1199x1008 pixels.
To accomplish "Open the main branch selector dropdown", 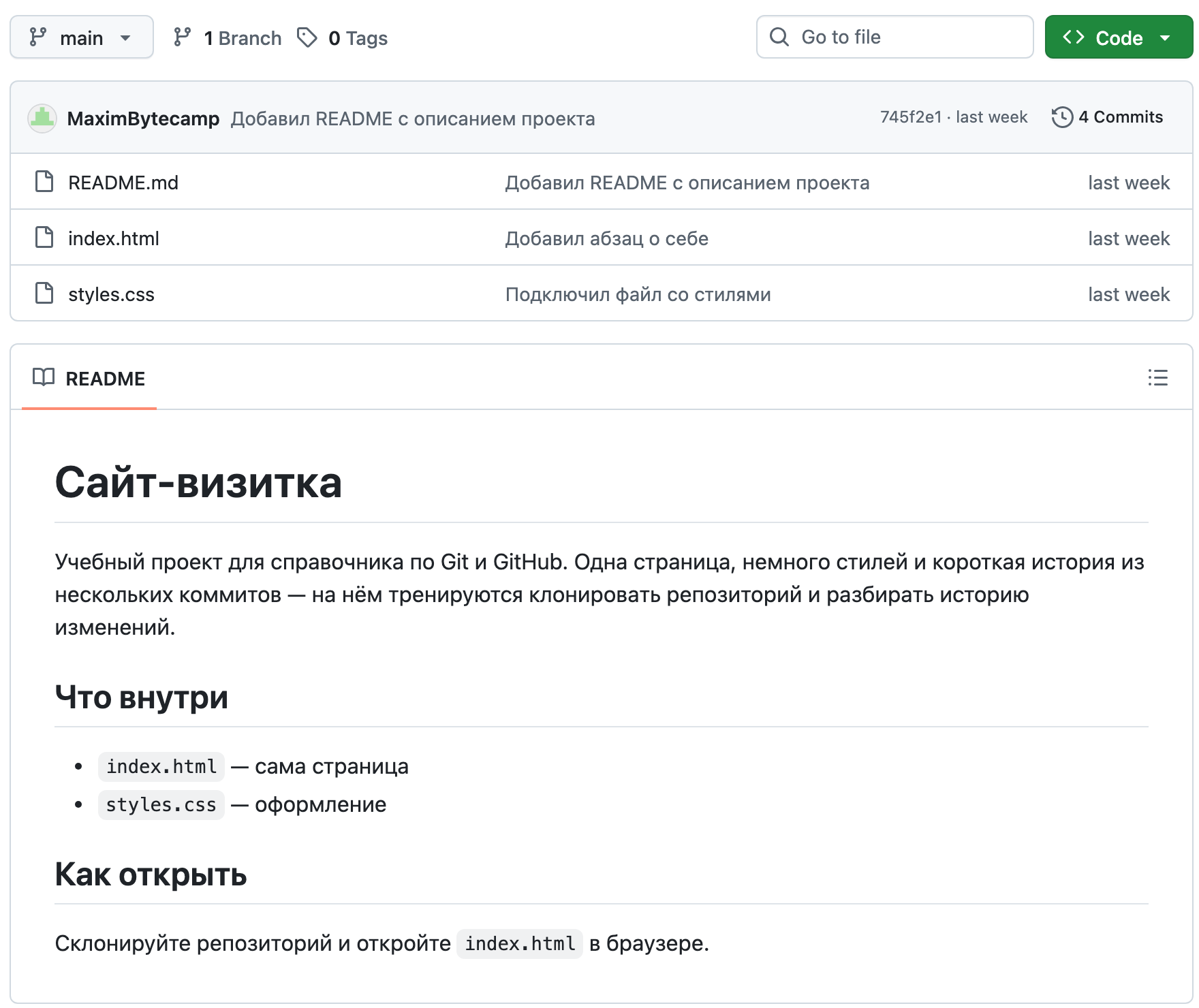I will pos(82,37).
